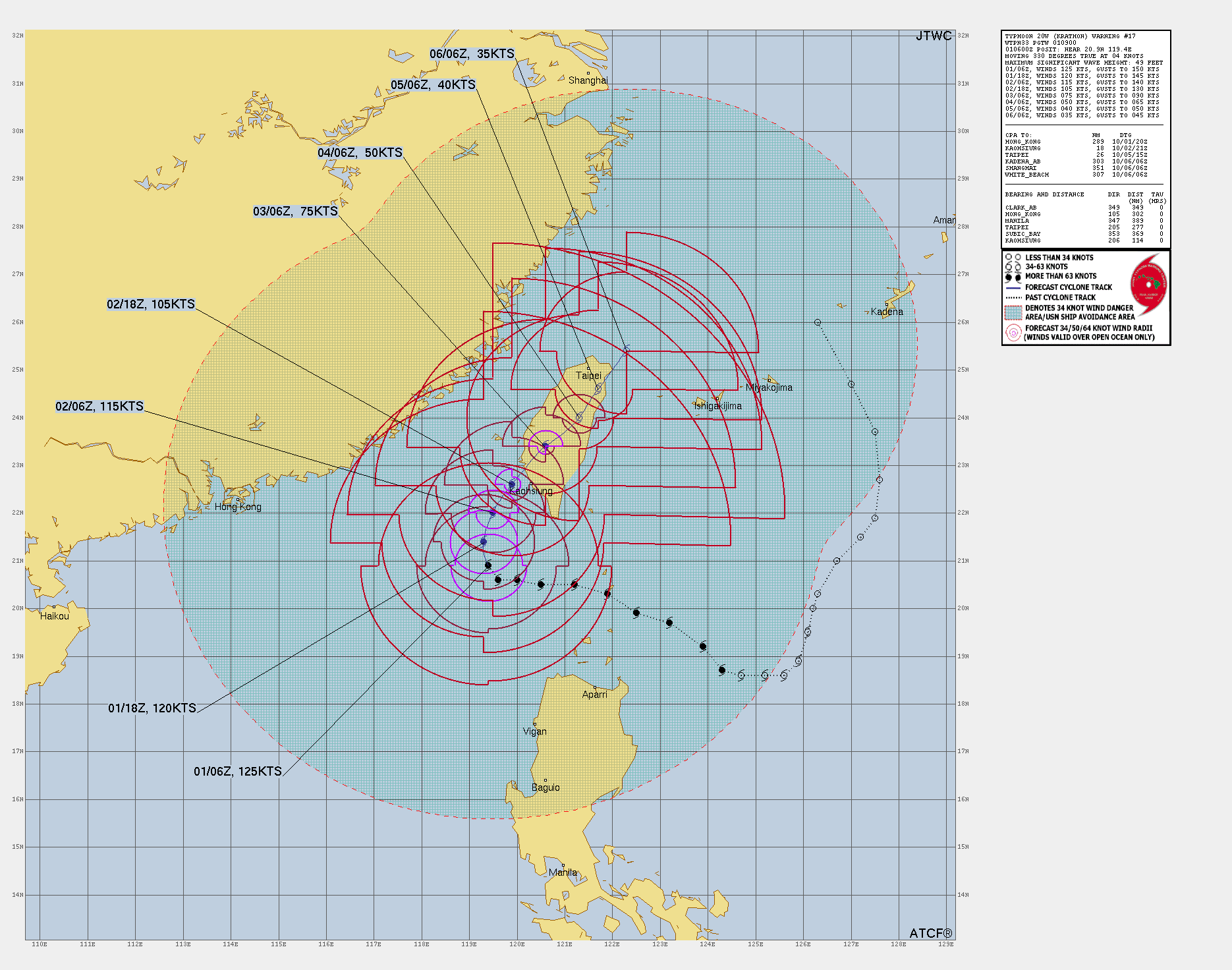Click the Hong Kong city label on the map

coord(238,507)
